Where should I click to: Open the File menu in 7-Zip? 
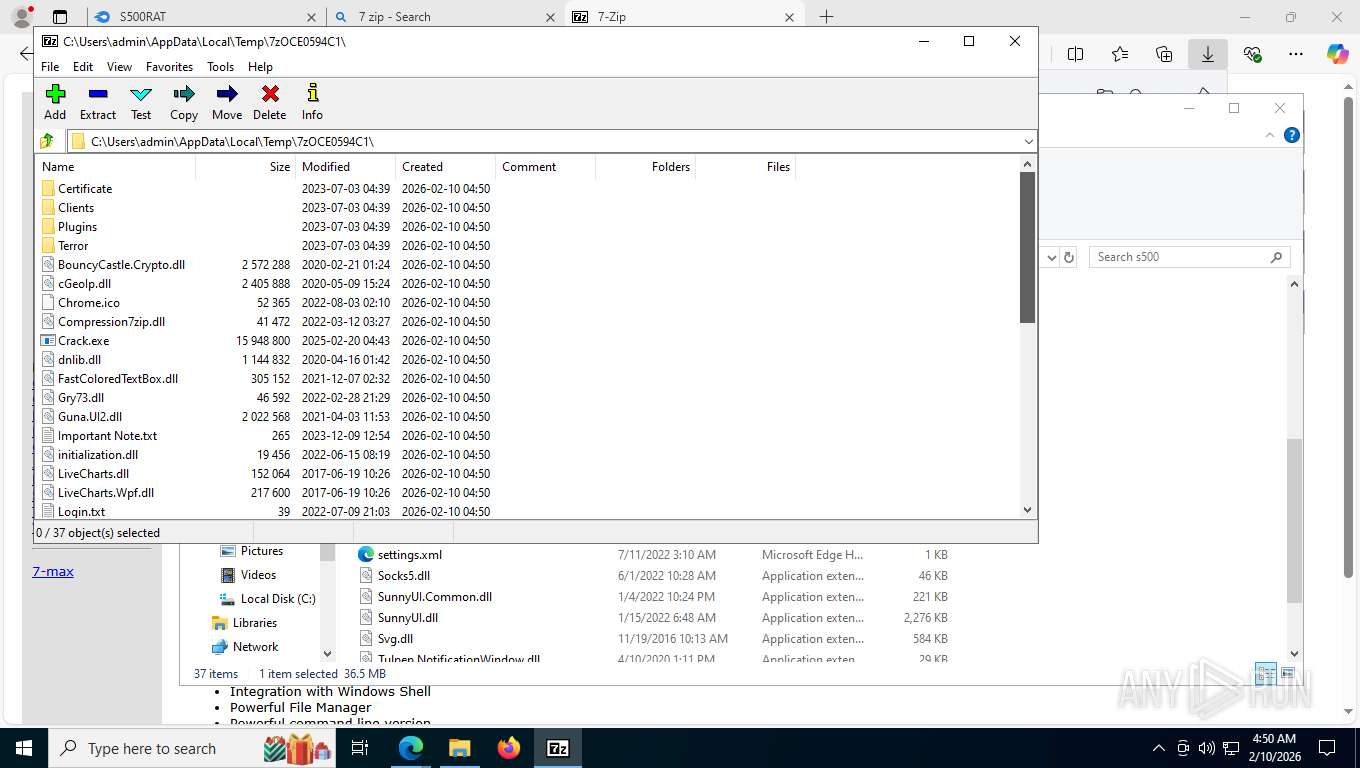coord(50,67)
